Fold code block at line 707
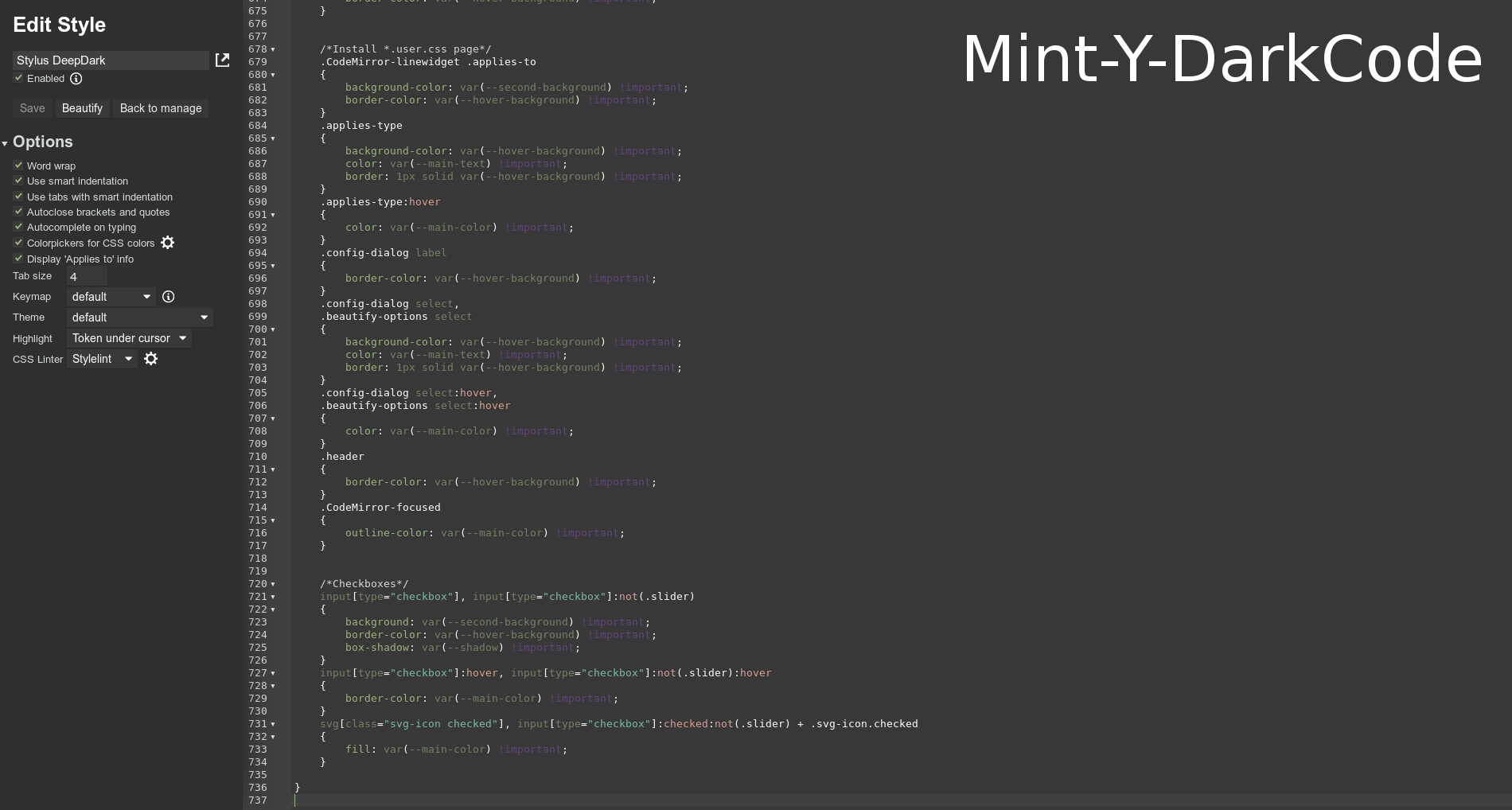The image size is (1512, 810). 273,419
